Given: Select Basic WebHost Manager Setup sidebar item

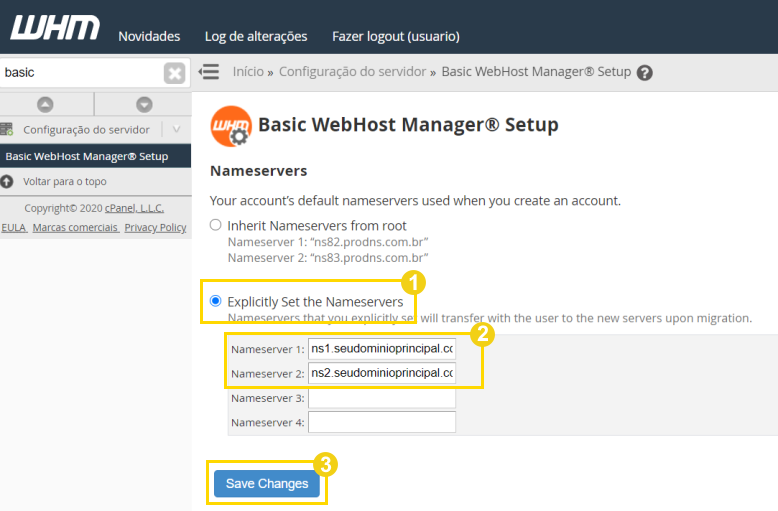Looking at the screenshot, I should [x=95, y=156].
